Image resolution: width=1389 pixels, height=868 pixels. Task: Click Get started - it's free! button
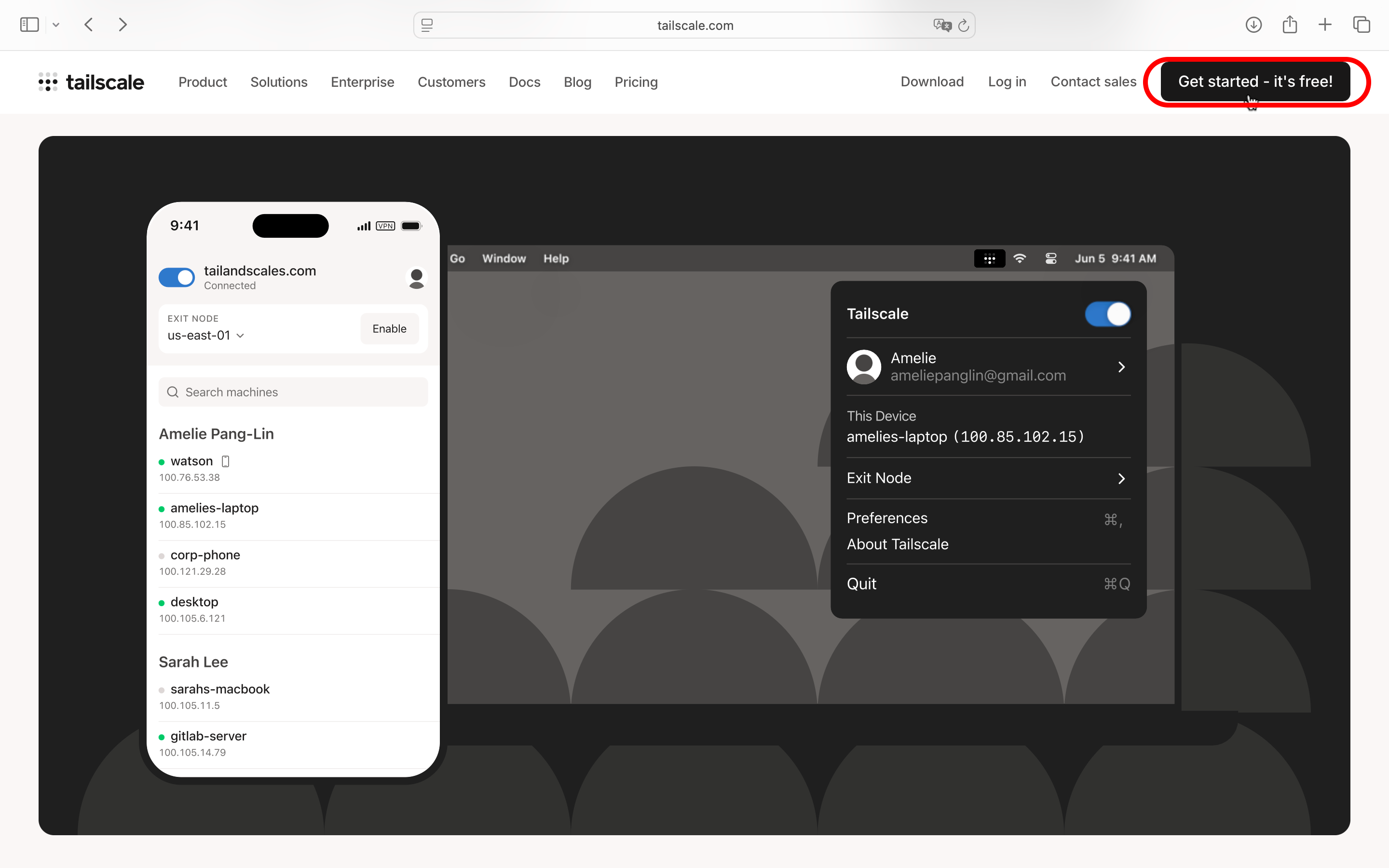(1255, 81)
